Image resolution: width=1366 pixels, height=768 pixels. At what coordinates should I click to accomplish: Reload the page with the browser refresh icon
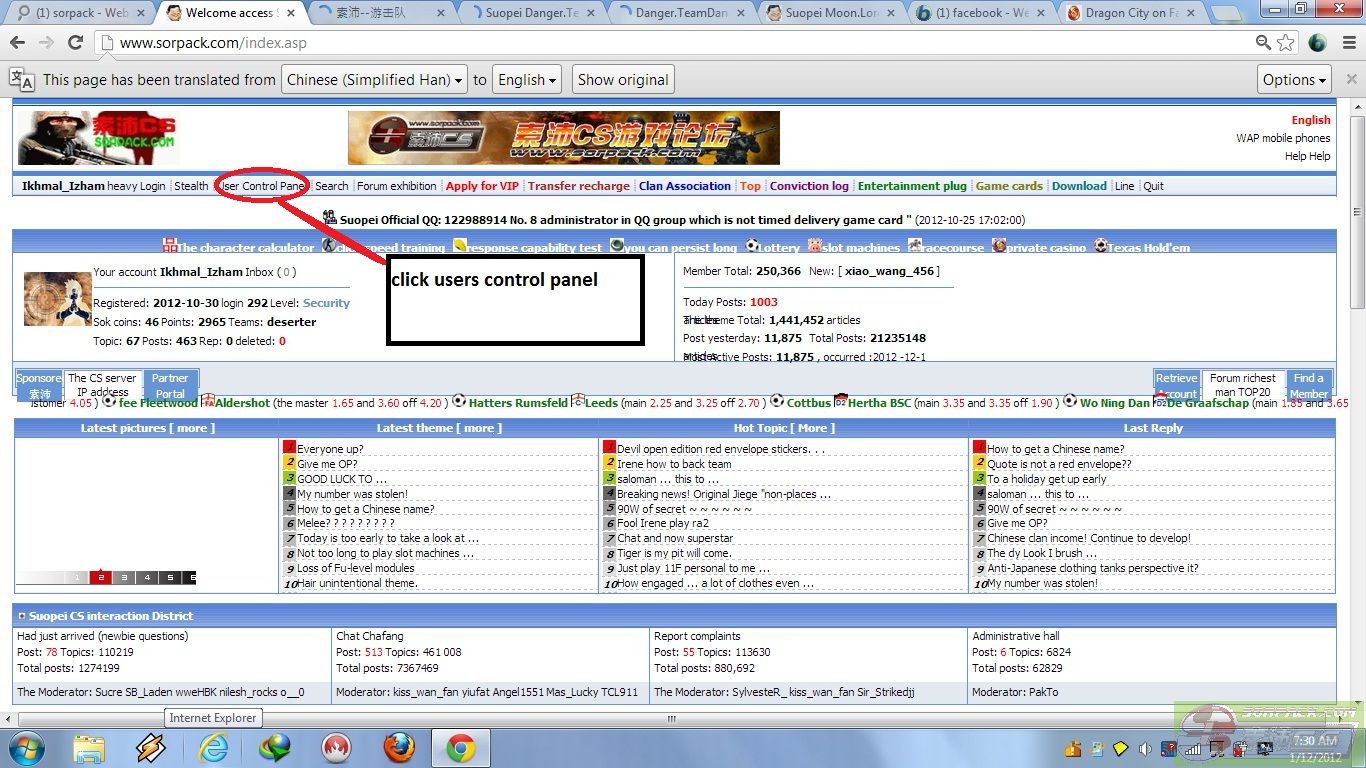click(75, 43)
